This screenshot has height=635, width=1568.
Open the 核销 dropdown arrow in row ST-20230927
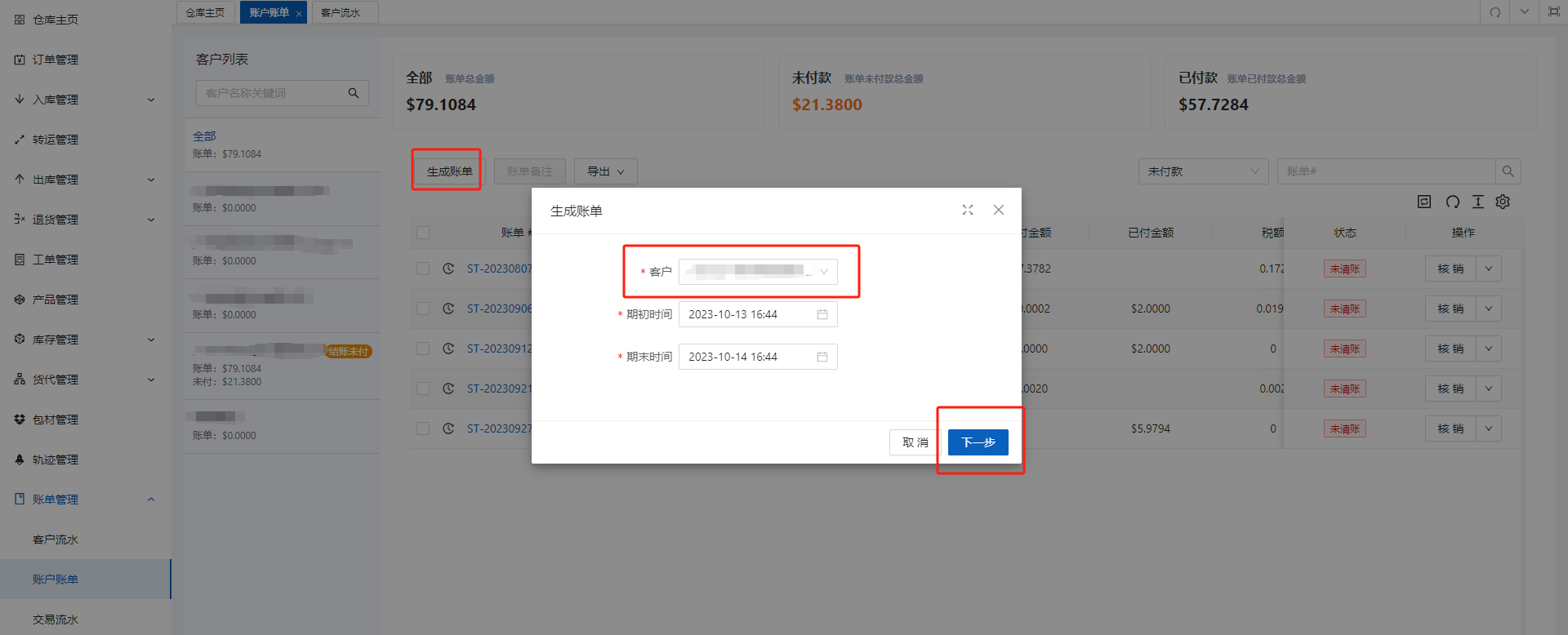1489,429
